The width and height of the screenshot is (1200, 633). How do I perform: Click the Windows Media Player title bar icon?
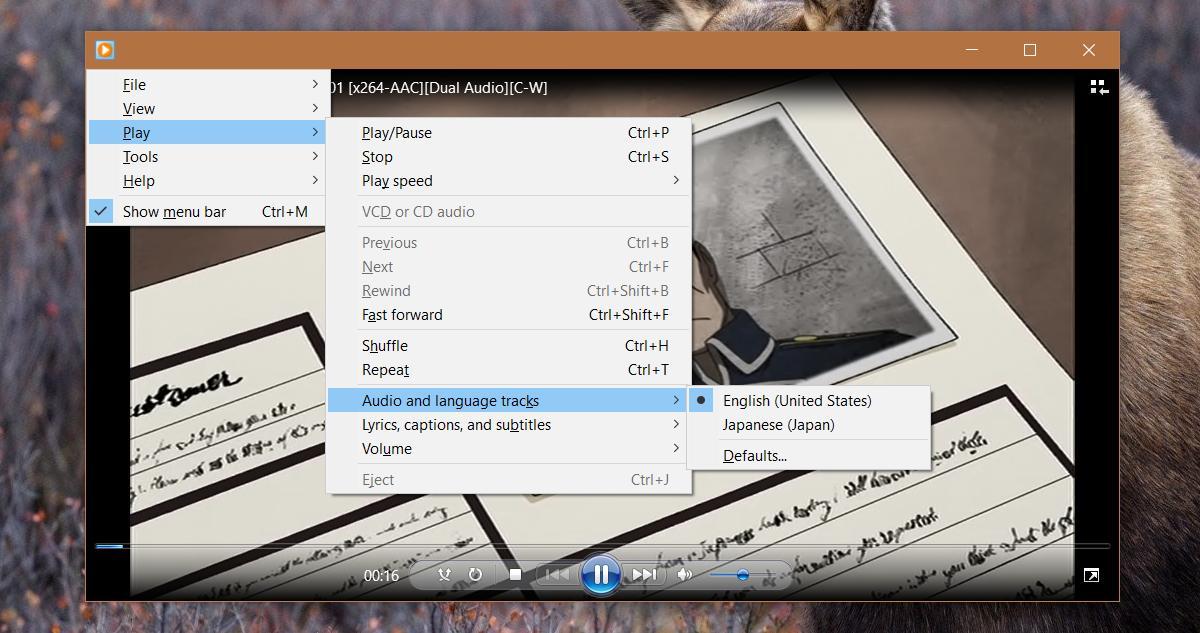tap(105, 50)
